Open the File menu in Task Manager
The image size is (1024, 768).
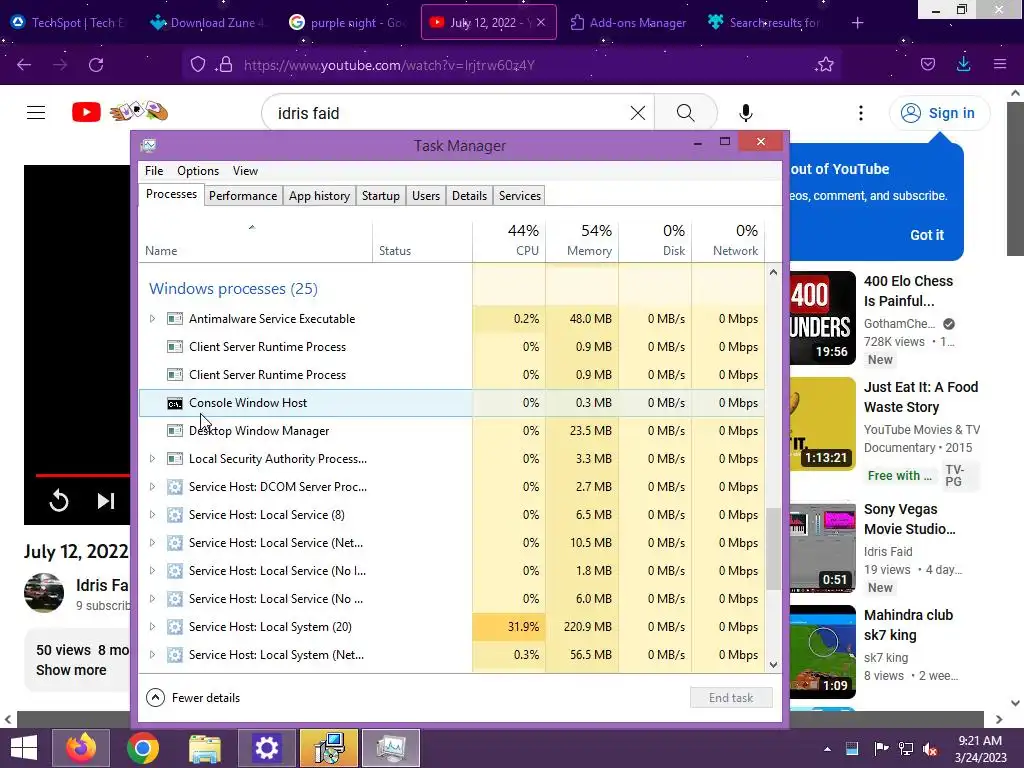[x=154, y=171]
